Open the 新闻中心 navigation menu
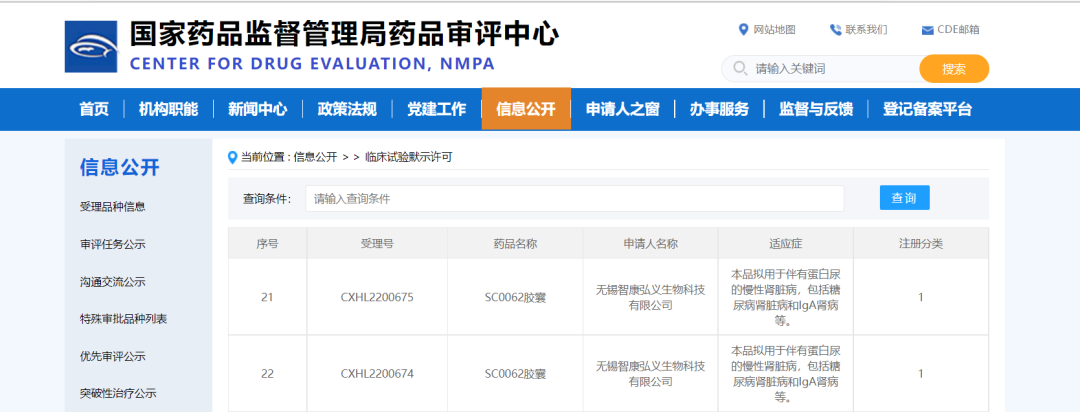The image size is (1080, 412). click(x=257, y=109)
